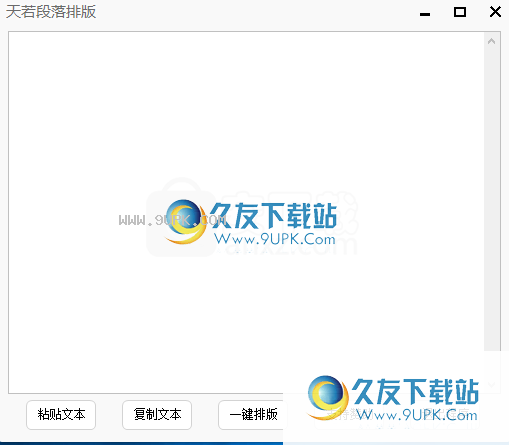509x445 pixels.
Task: Click the faint 退出程序 exit program button
Action: point(444,415)
